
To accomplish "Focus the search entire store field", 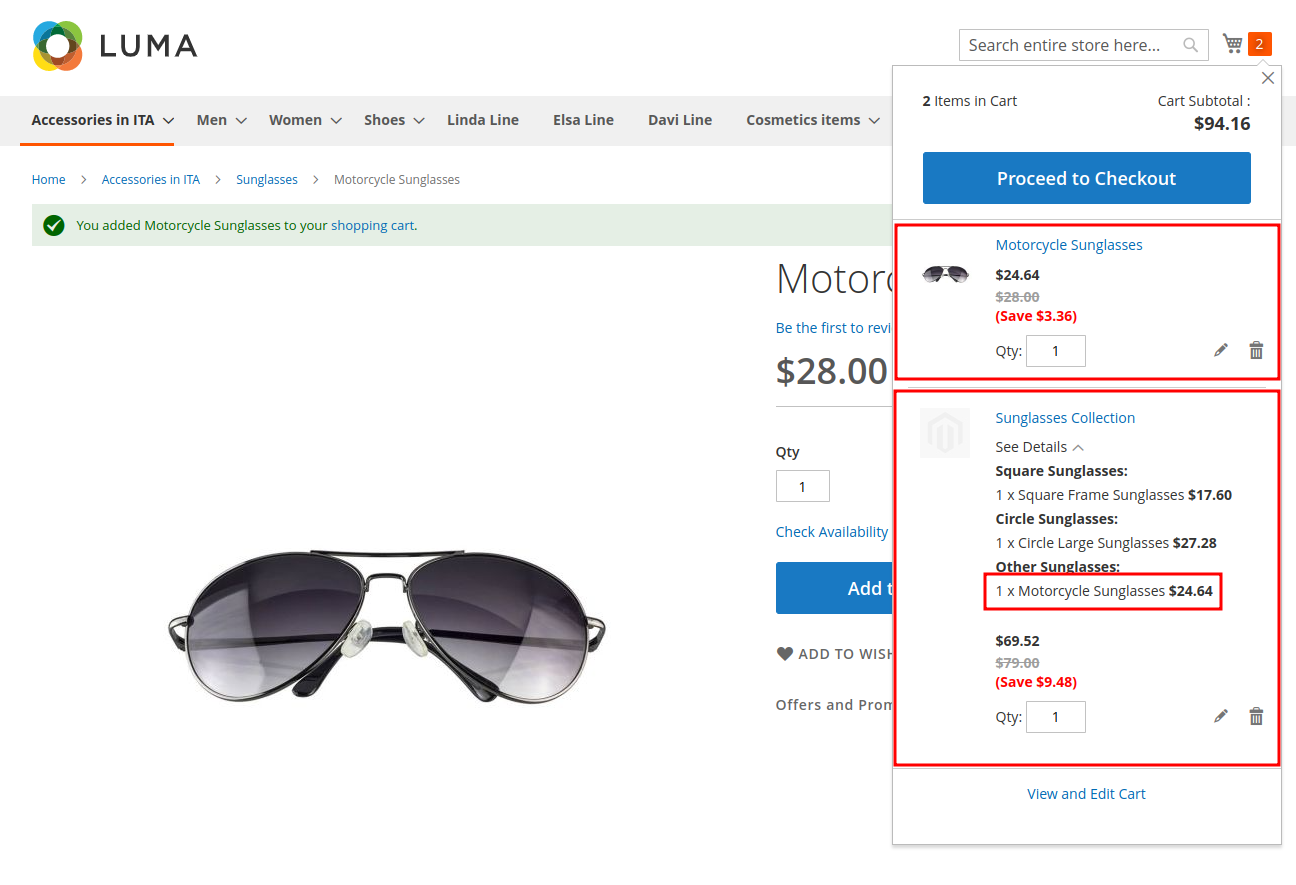I will coord(1065,45).
